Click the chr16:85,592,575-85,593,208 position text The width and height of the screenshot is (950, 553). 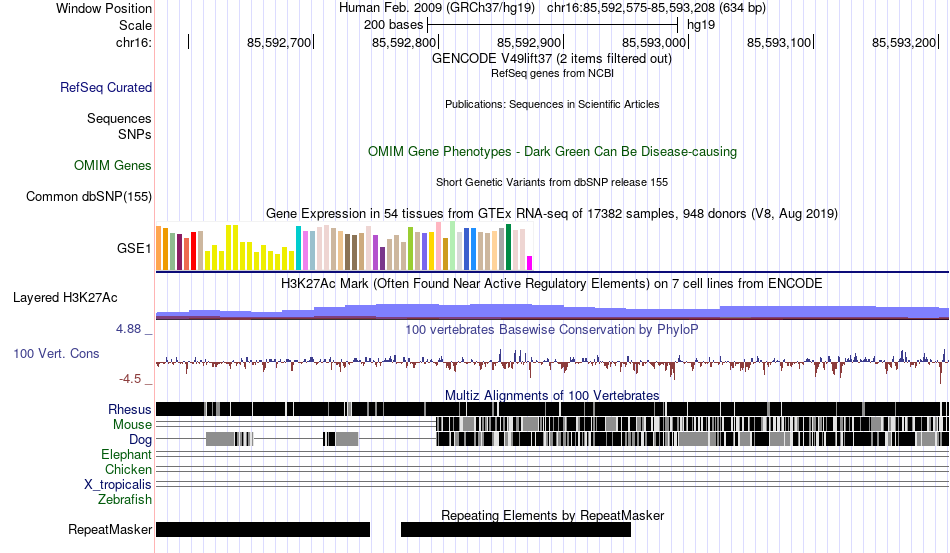pyautogui.click(x=631, y=7)
